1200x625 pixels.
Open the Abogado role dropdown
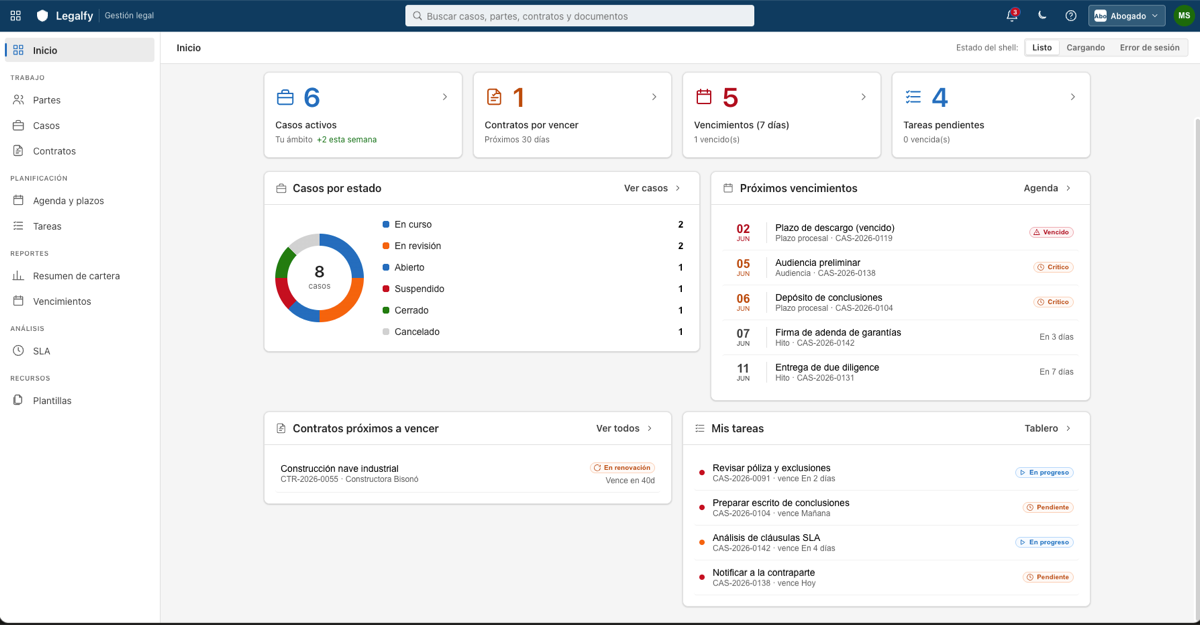click(x=1127, y=16)
